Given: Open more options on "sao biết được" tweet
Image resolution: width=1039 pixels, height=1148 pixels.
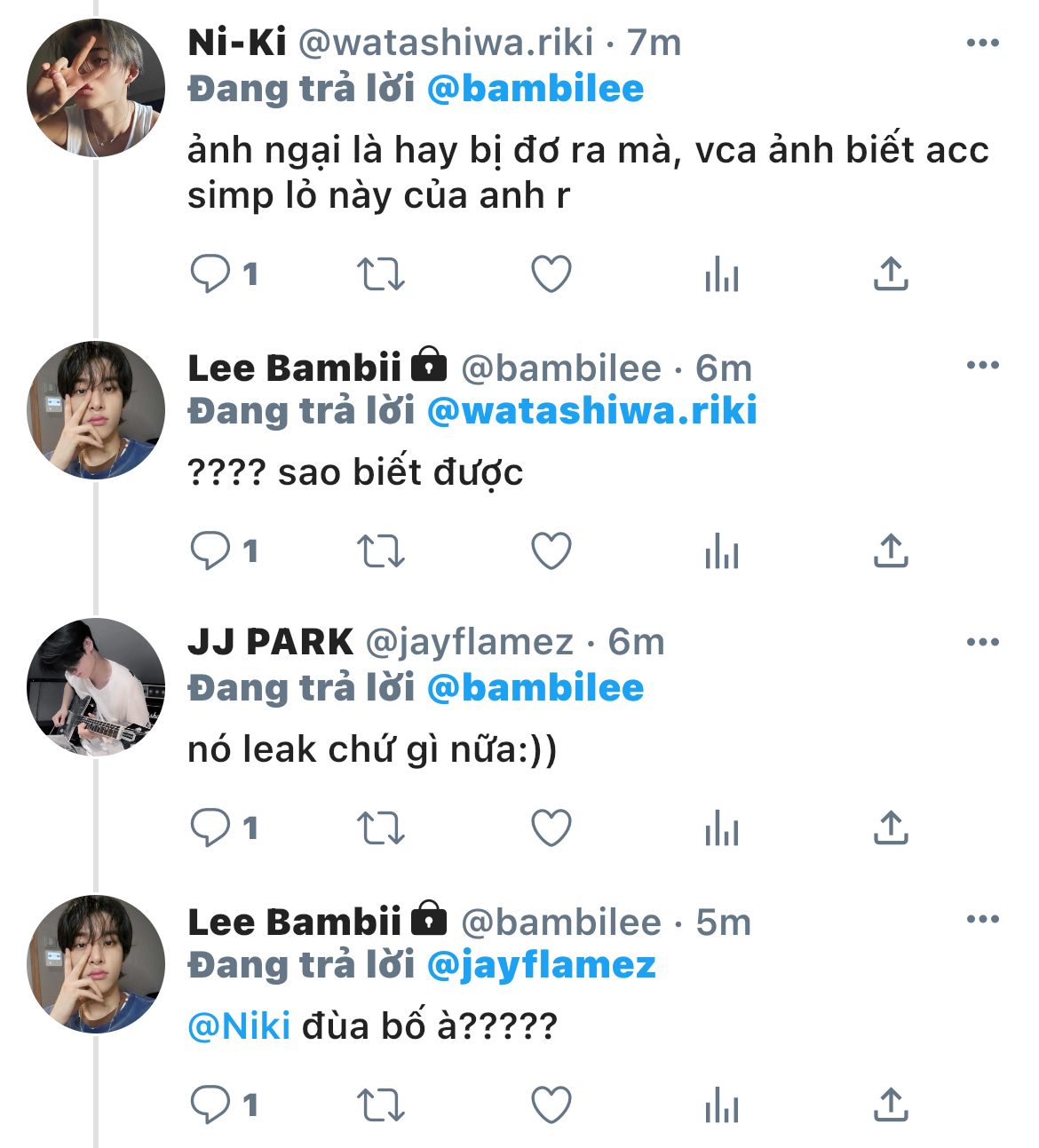Looking at the screenshot, I should coord(982,366).
